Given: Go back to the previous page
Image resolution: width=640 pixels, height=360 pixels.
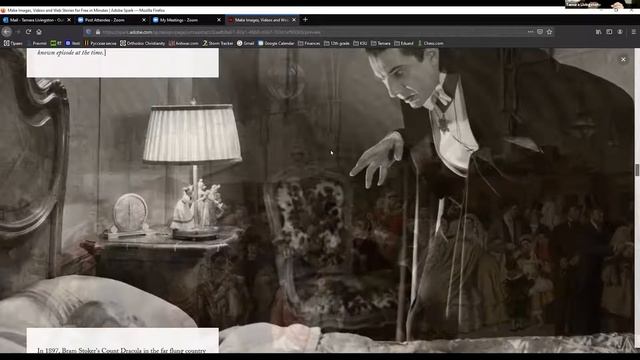Looking at the screenshot, I should coord(7,32).
